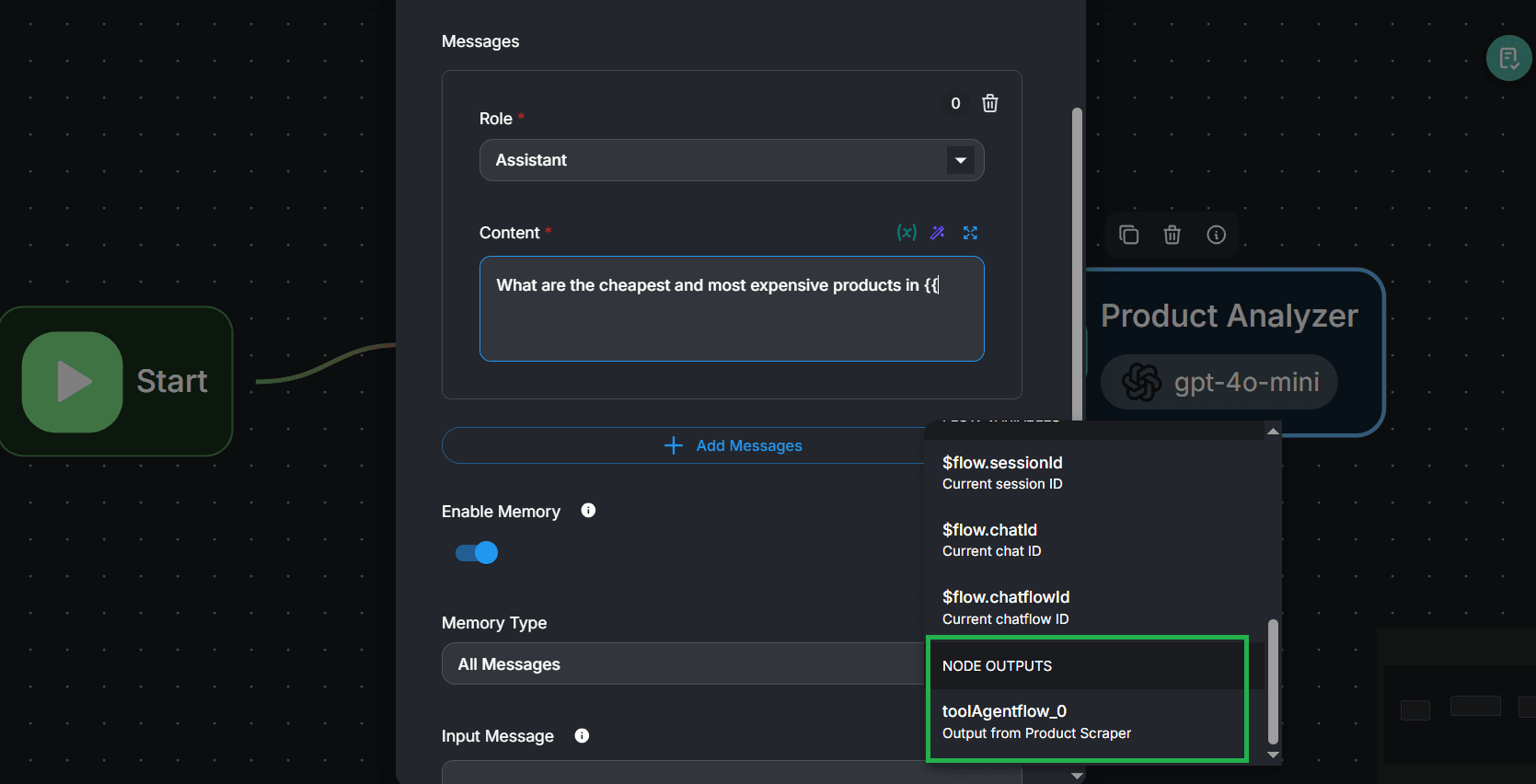Click the magic wand generate icon
Screen dimensions: 1536x784
(938, 233)
